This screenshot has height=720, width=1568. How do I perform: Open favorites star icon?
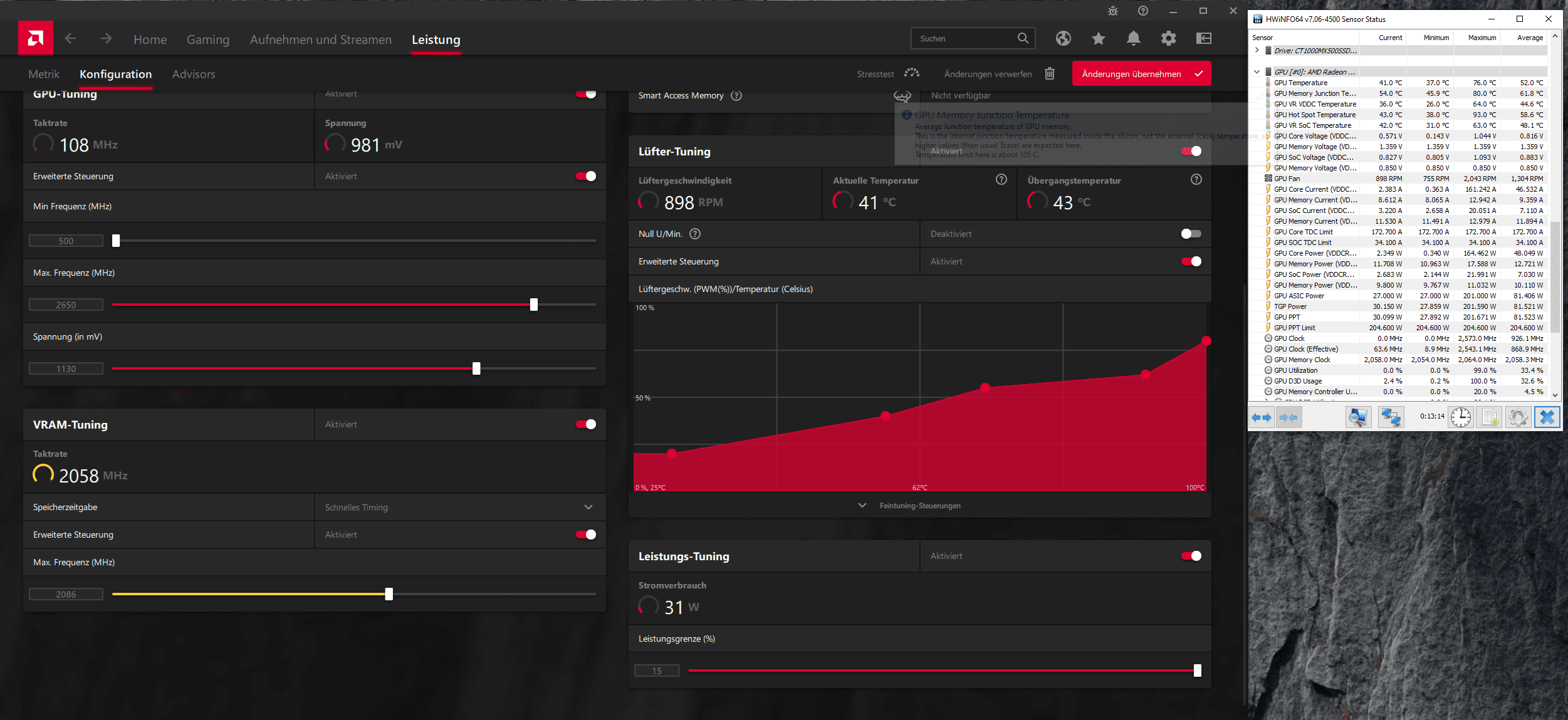click(x=1098, y=39)
